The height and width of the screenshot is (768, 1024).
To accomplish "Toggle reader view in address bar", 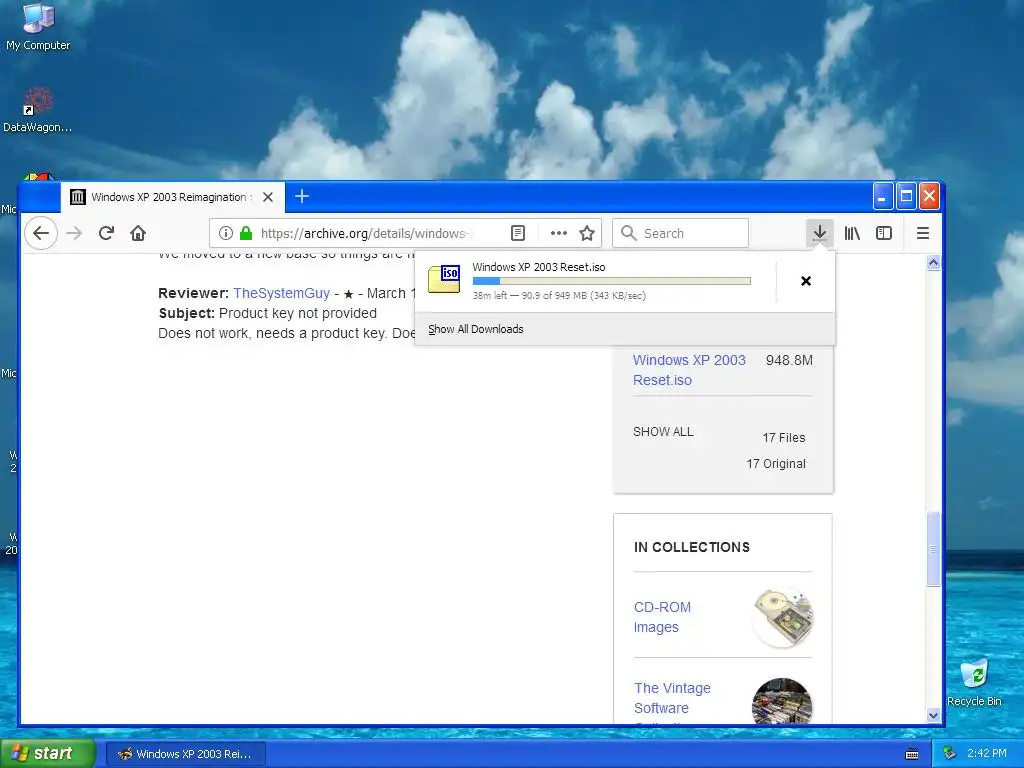I will tap(518, 233).
